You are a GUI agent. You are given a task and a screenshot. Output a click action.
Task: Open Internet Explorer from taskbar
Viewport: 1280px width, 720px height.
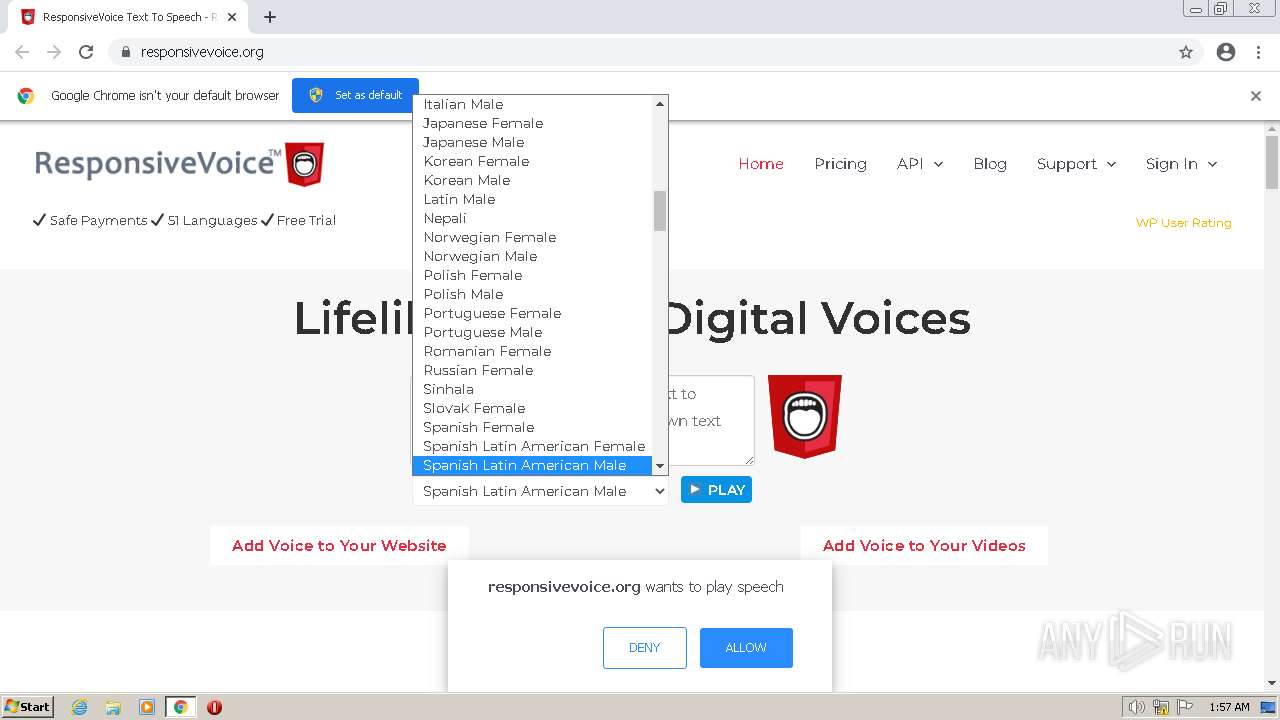80,707
